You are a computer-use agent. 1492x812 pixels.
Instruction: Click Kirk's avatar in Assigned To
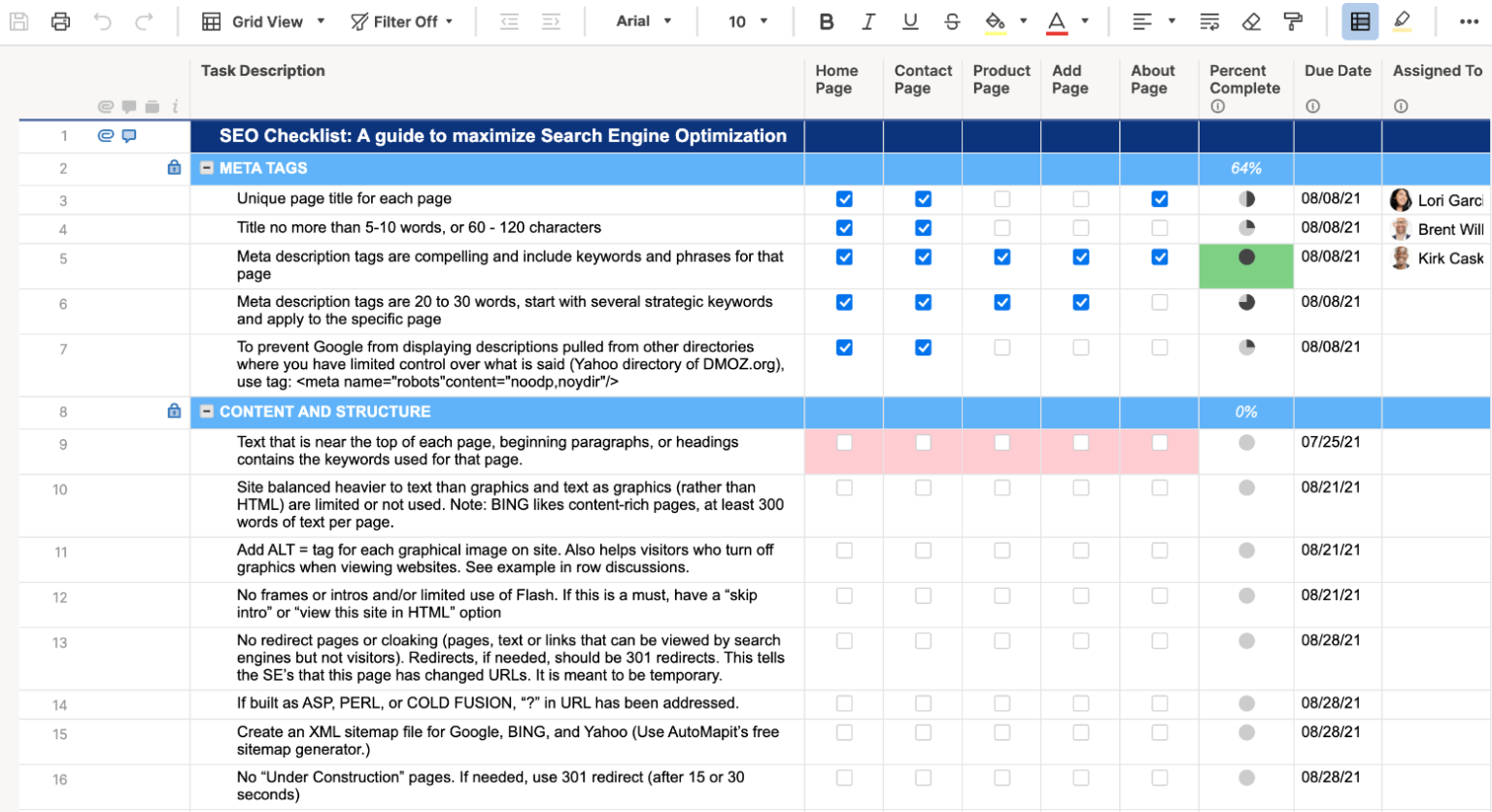point(1400,258)
